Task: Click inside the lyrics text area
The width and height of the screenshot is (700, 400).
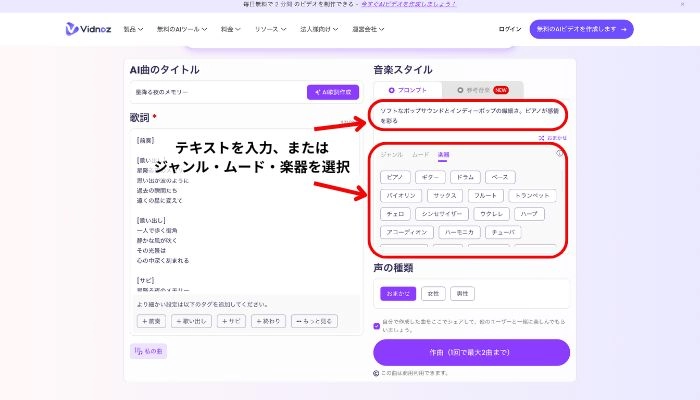Action: click(x=245, y=210)
